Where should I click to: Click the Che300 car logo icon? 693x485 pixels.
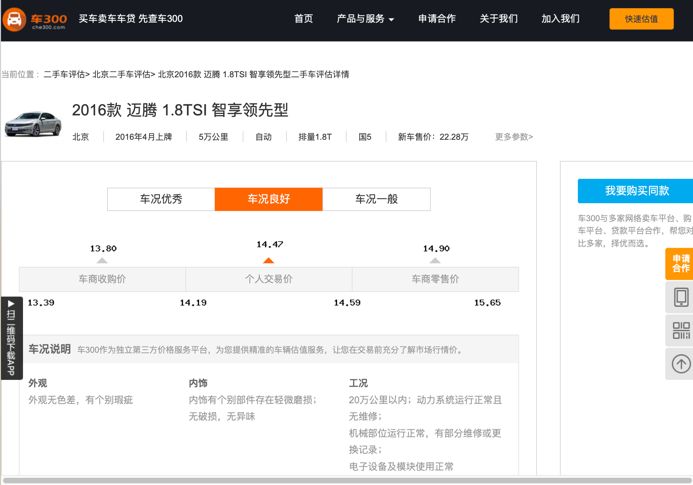point(14,19)
